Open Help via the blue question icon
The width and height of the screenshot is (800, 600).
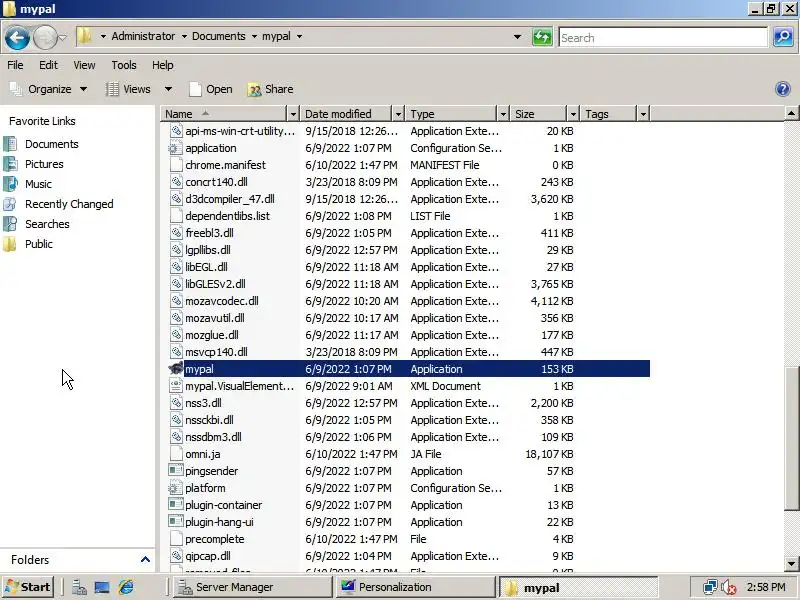(782, 89)
